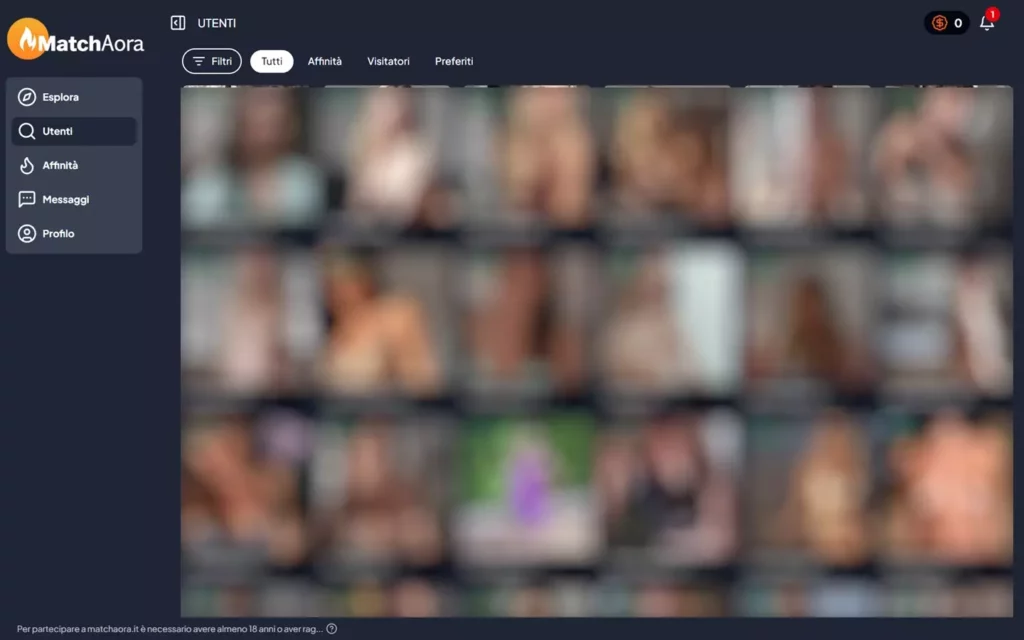This screenshot has width=1024, height=640.
Task: Open Affinità in the sidebar
Action: click(x=74, y=165)
